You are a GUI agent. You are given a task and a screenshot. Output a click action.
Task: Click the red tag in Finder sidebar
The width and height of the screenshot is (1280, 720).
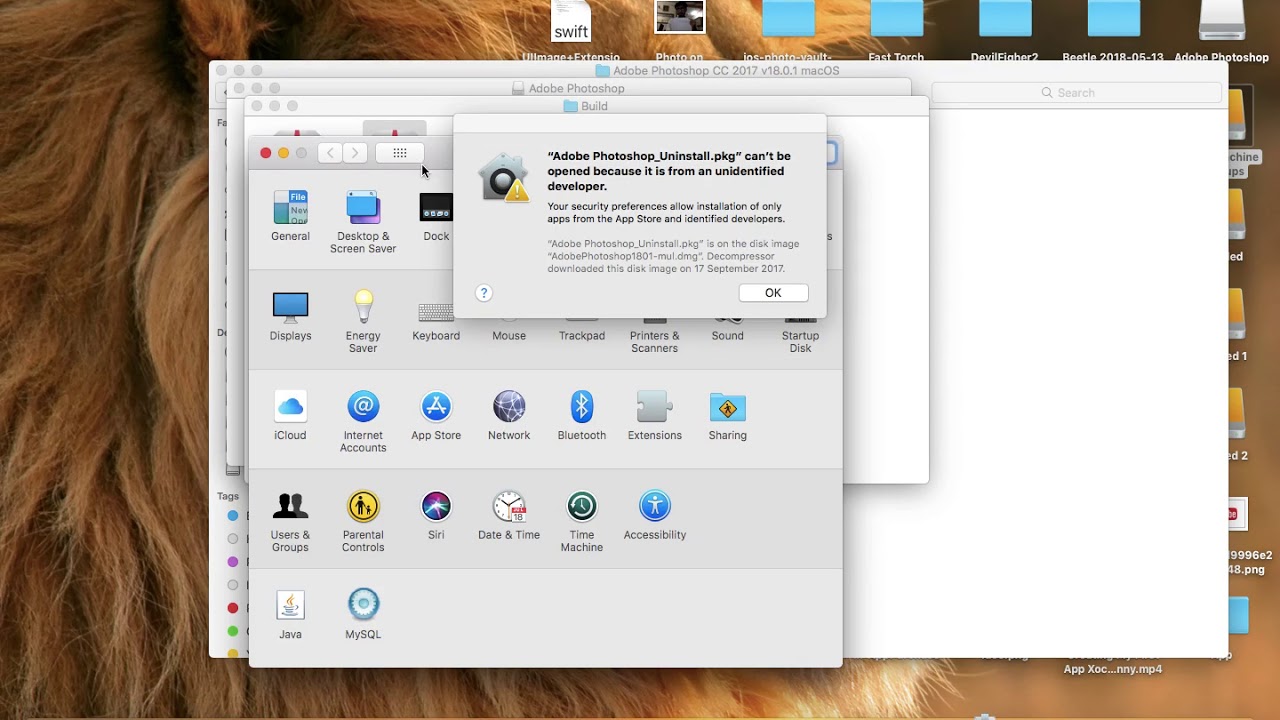click(x=233, y=608)
